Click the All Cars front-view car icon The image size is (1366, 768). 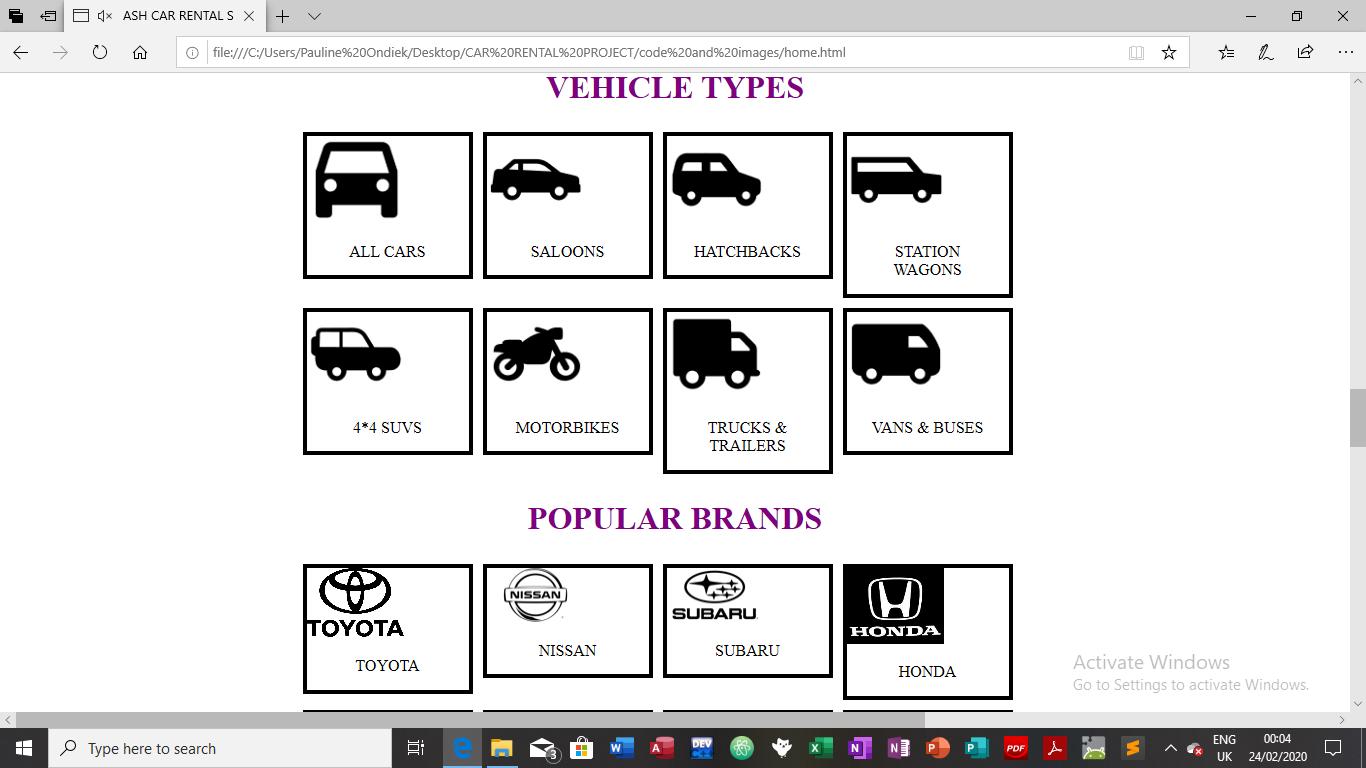[x=357, y=180]
